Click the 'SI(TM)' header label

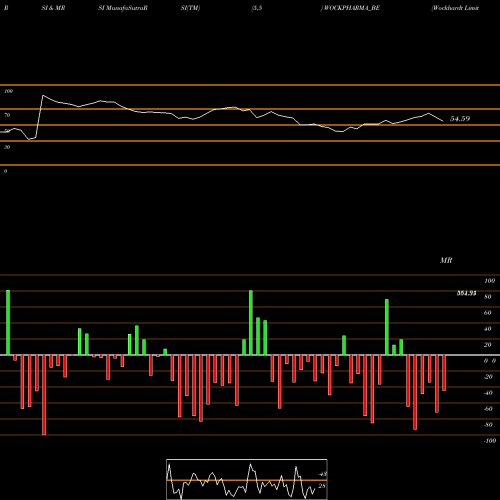[190, 8]
